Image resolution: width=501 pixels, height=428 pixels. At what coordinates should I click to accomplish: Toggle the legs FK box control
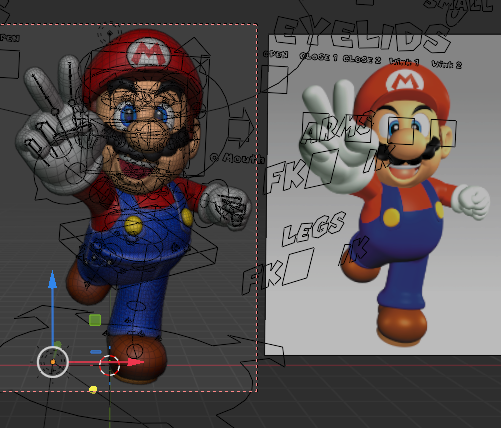[x=299, y=267]
